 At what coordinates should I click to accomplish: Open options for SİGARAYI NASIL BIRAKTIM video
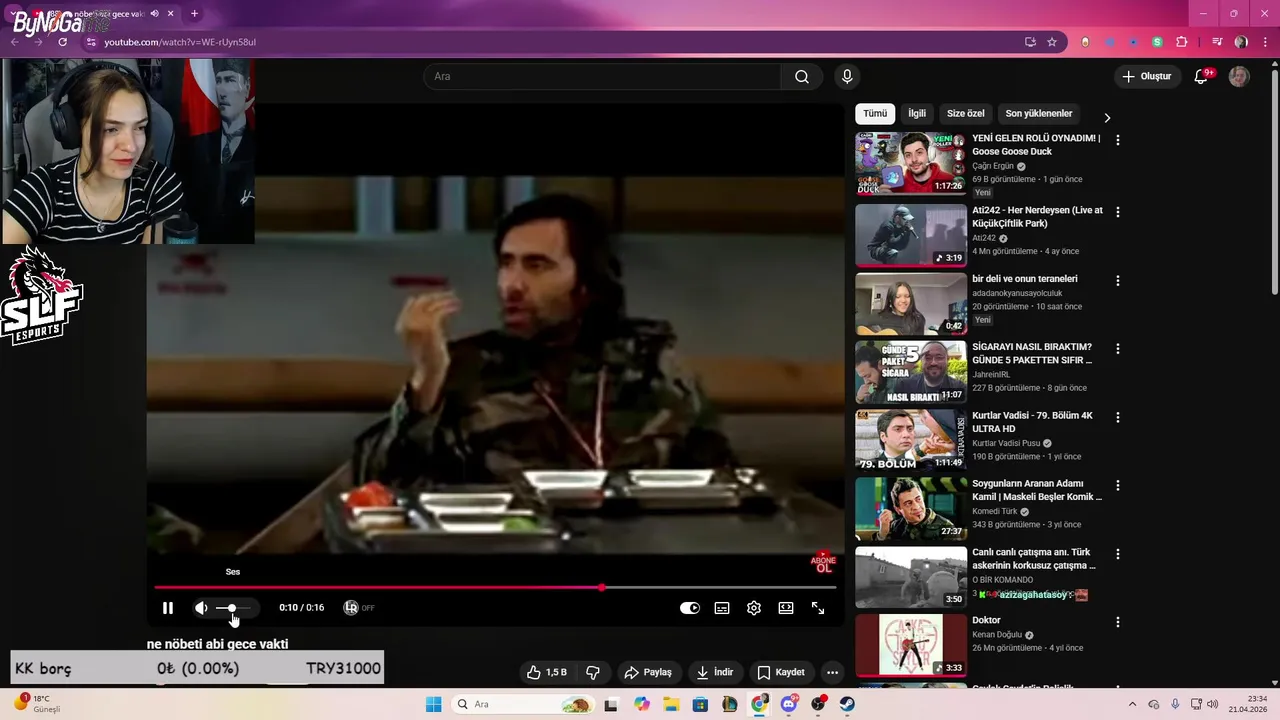click(x=1118, y=349)
